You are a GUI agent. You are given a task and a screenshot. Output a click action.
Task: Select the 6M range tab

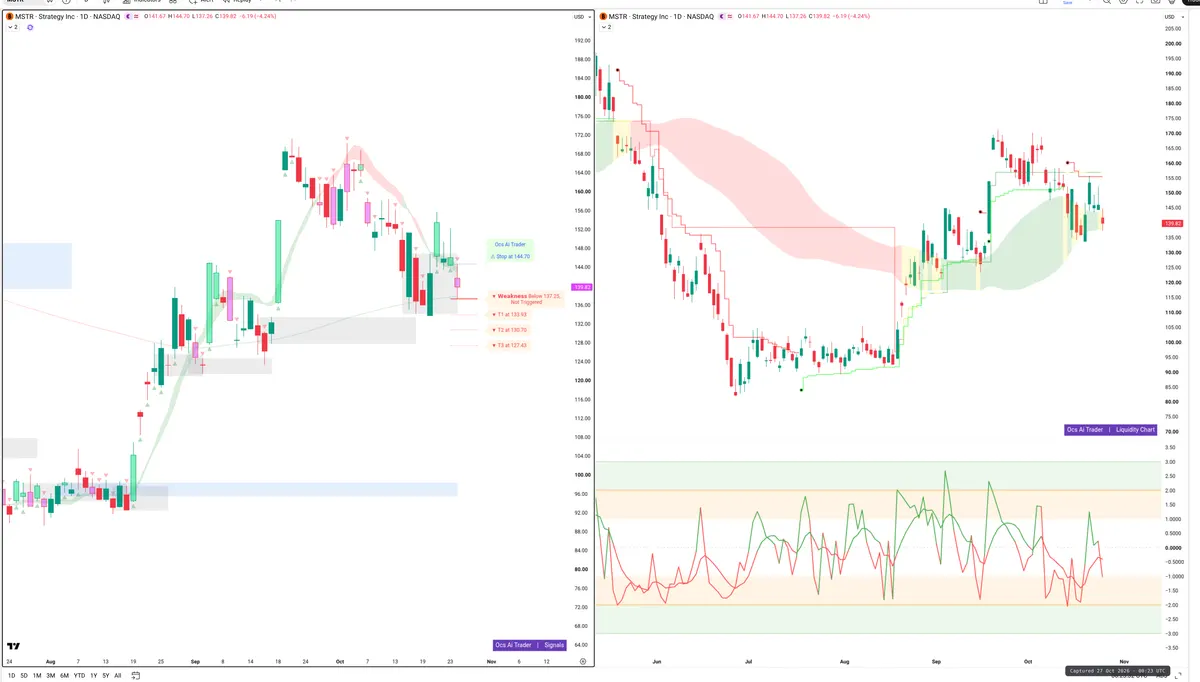coord(65,676)
